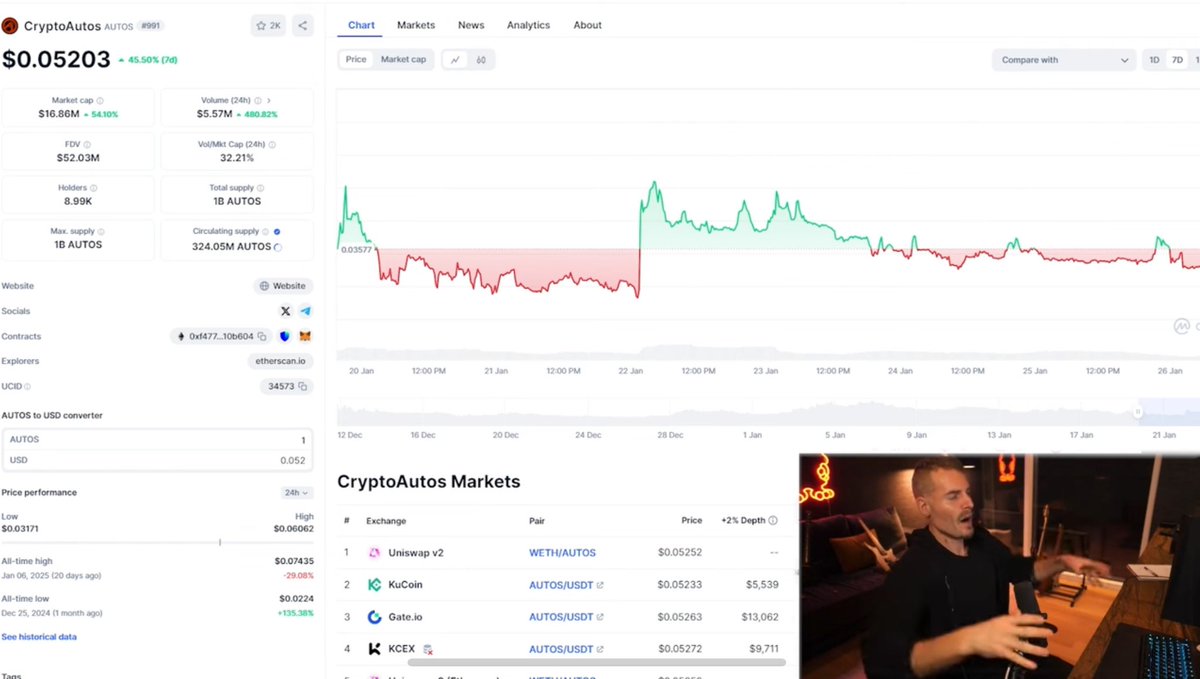Image resolution: width=1200 pixels, height=679 pixels.
Task: Click the Gate.io exchange name
Action: (406, 617)
